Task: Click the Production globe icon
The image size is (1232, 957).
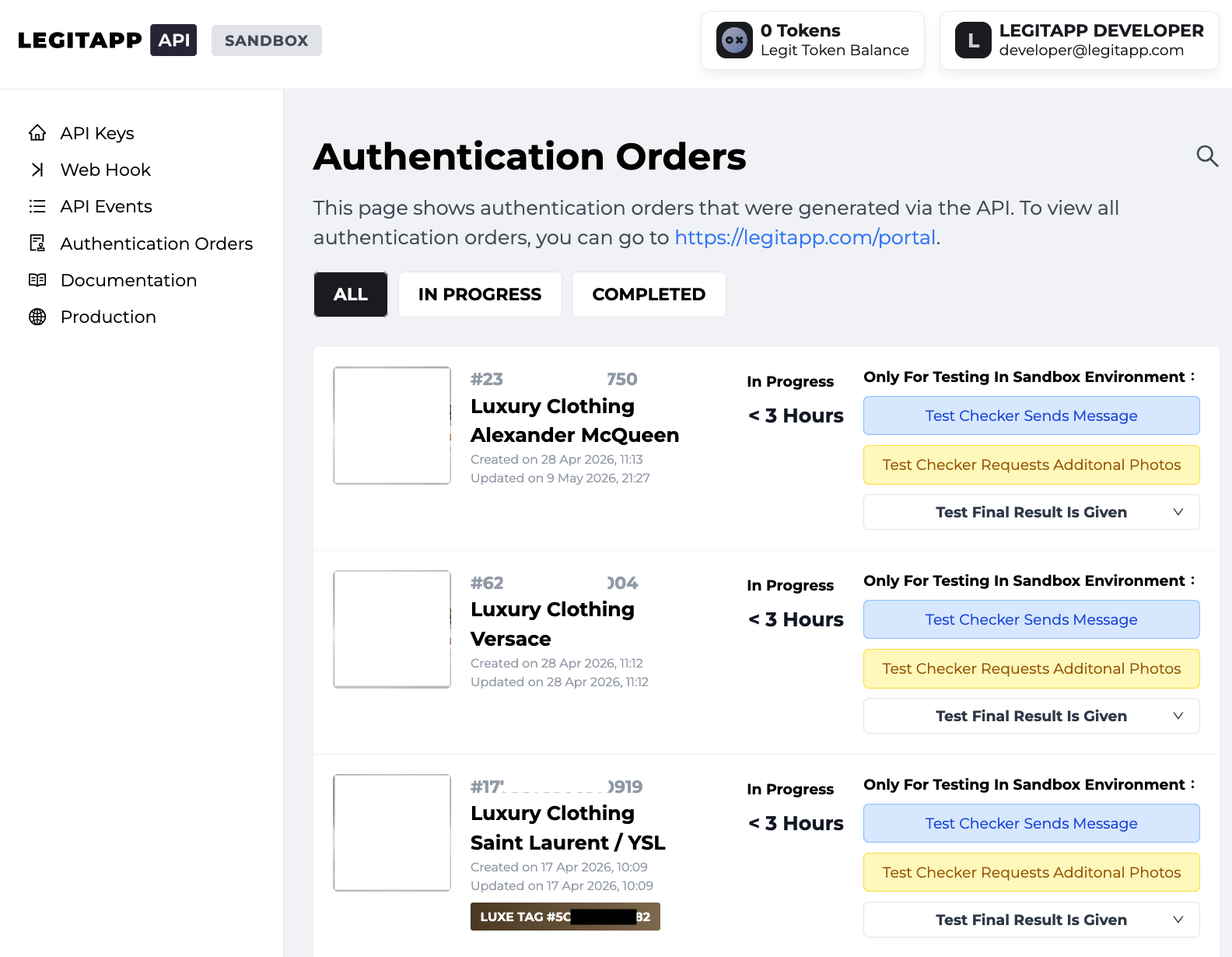Action: pyautogui.click(x=37, y=317)
